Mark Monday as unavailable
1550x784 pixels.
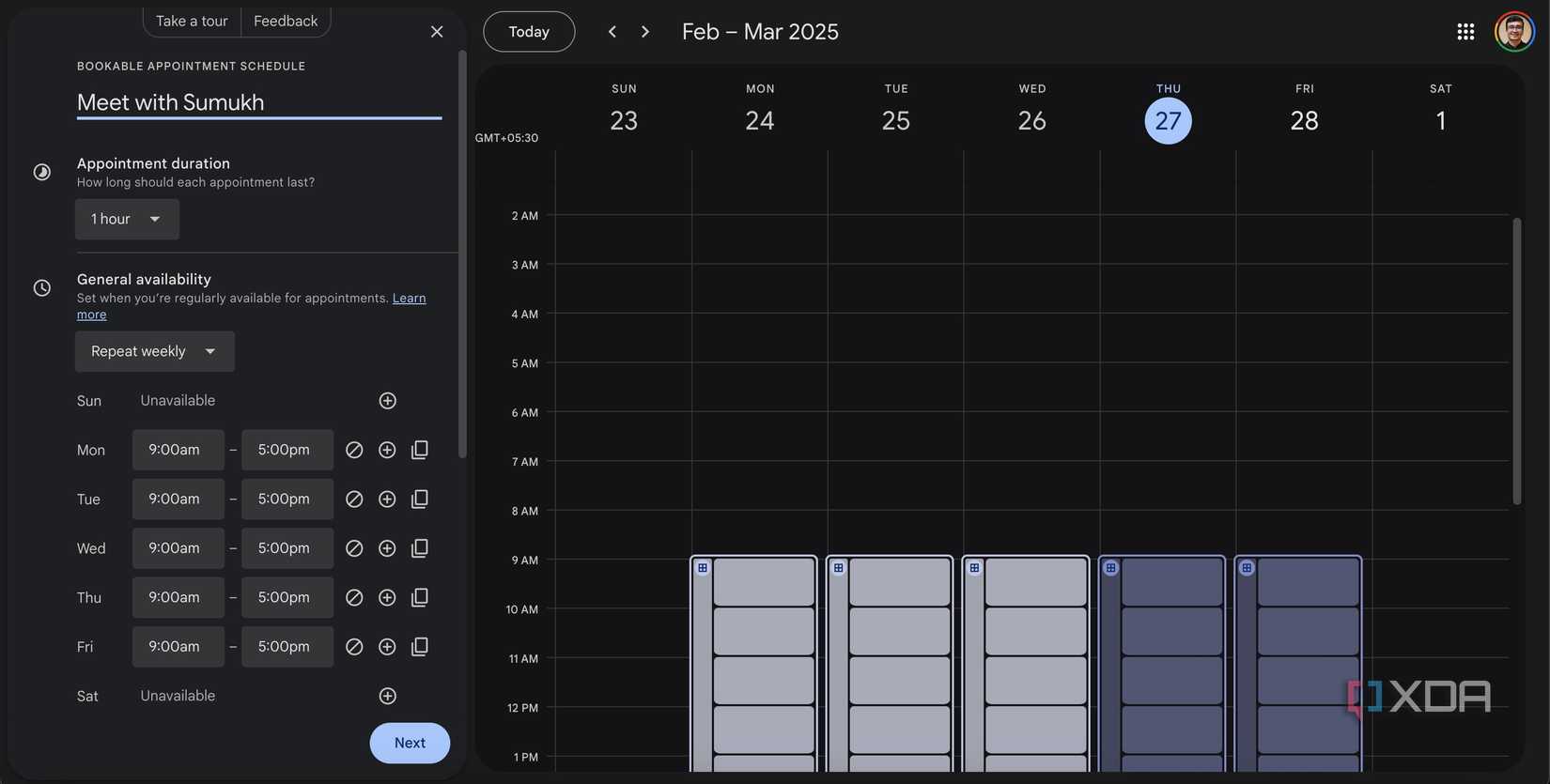[354, 450]
